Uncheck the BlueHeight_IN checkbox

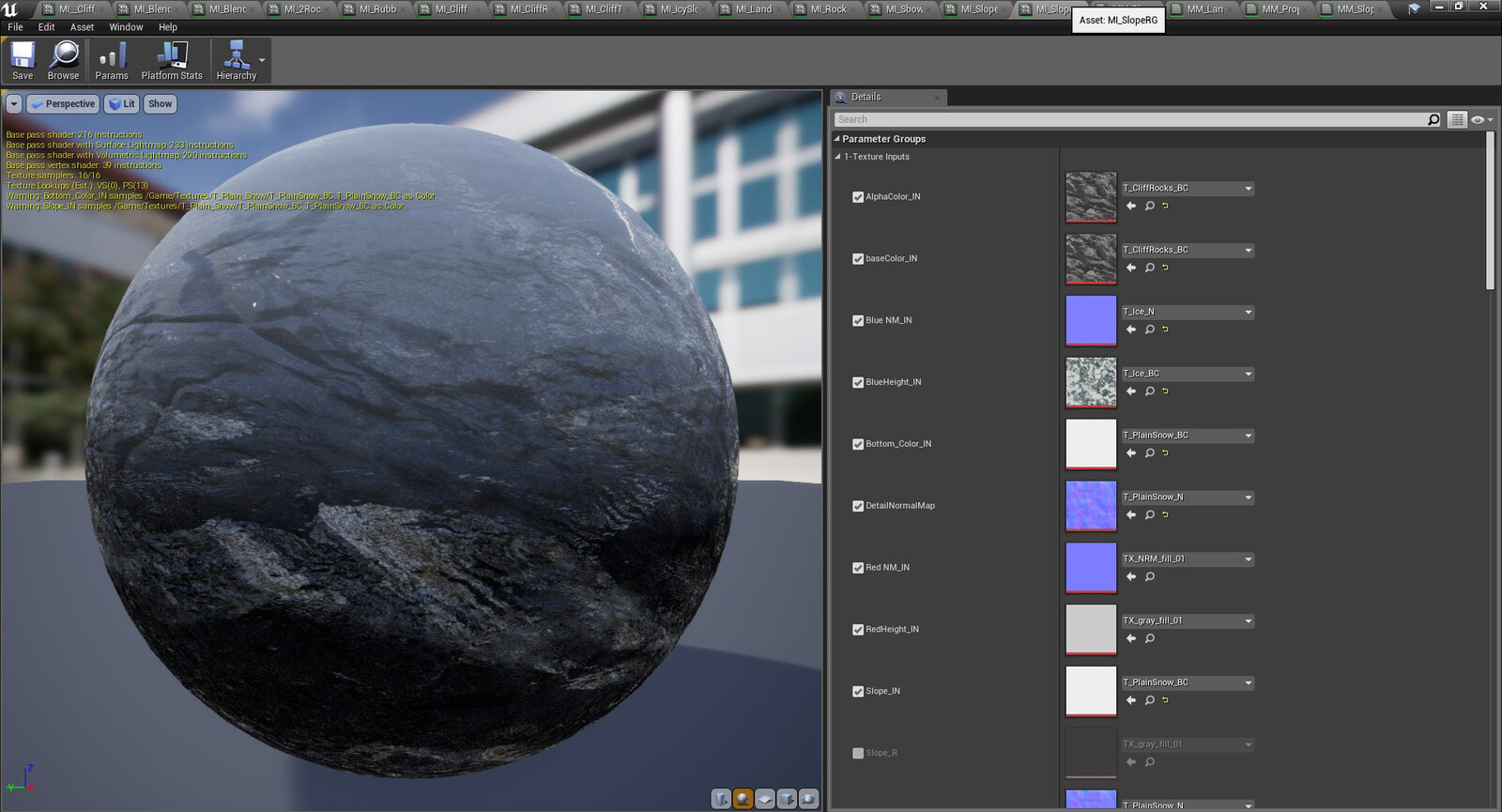[858, 383]
